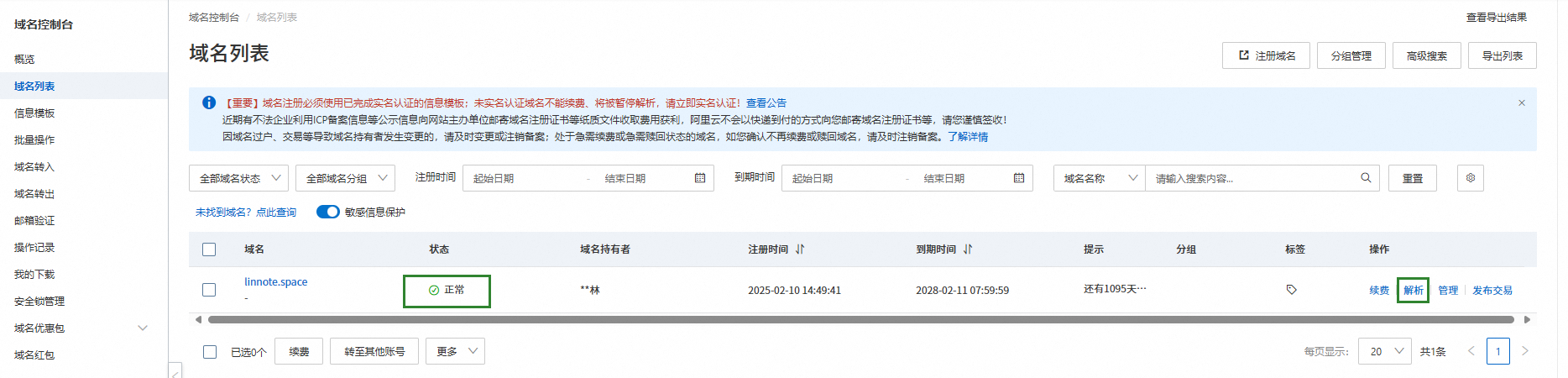
Task: Open expiration date calendar icon
Action: 1019,178
